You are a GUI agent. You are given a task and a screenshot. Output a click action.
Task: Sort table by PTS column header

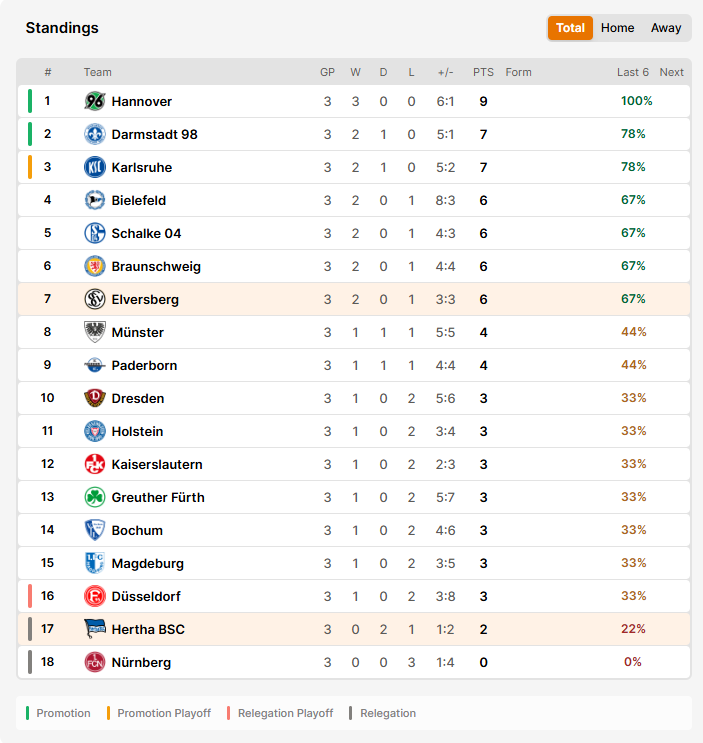483,72
